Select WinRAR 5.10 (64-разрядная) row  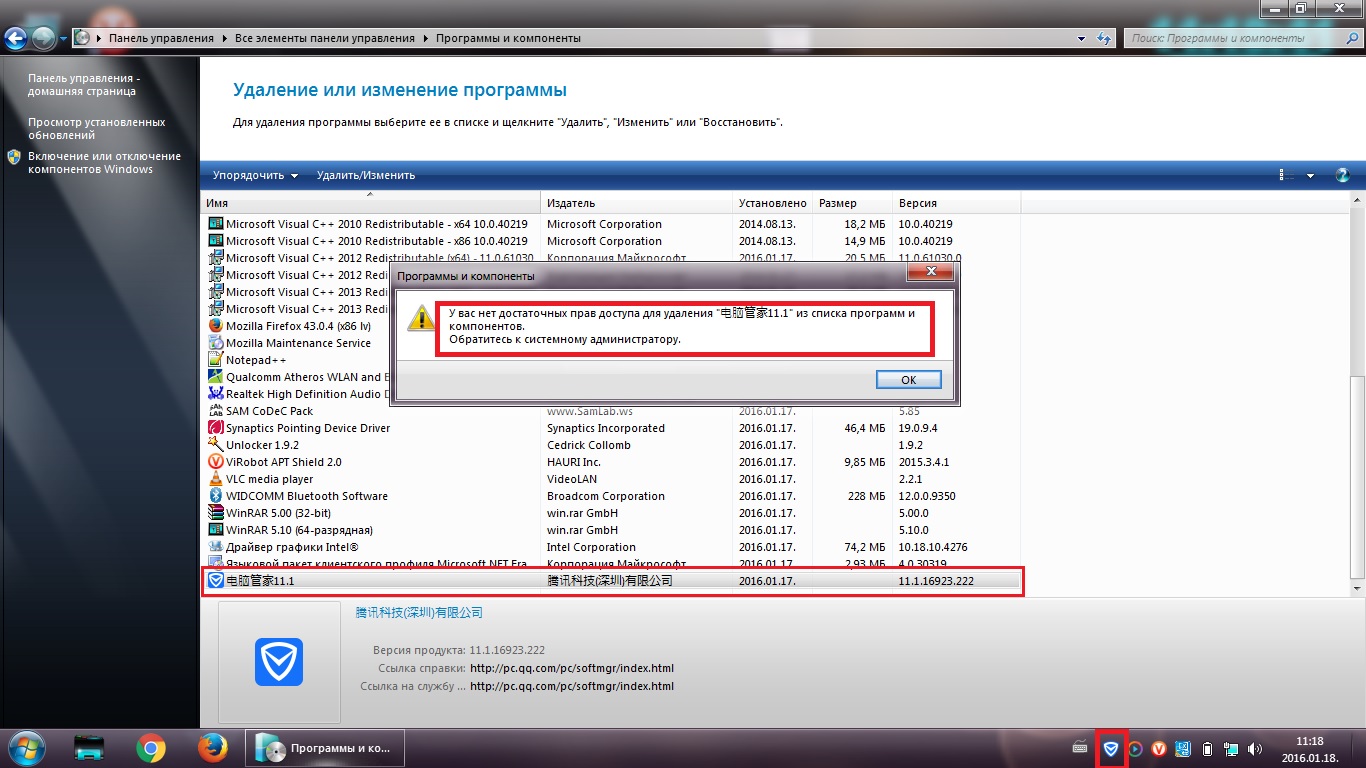point(612,530)
